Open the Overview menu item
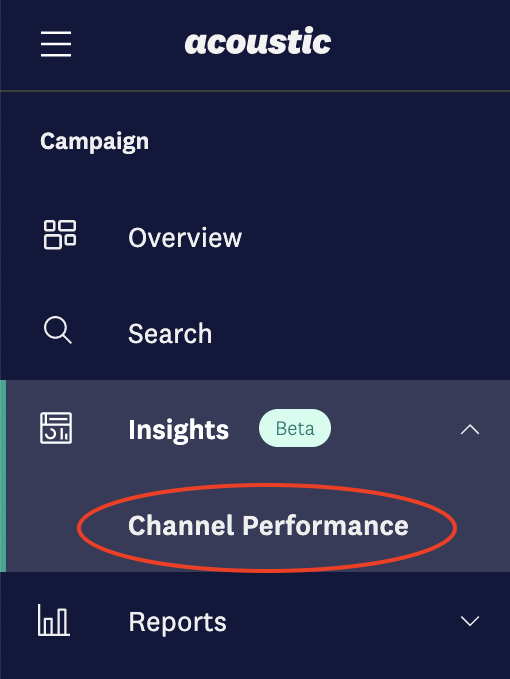 click(x=185, y=238)
